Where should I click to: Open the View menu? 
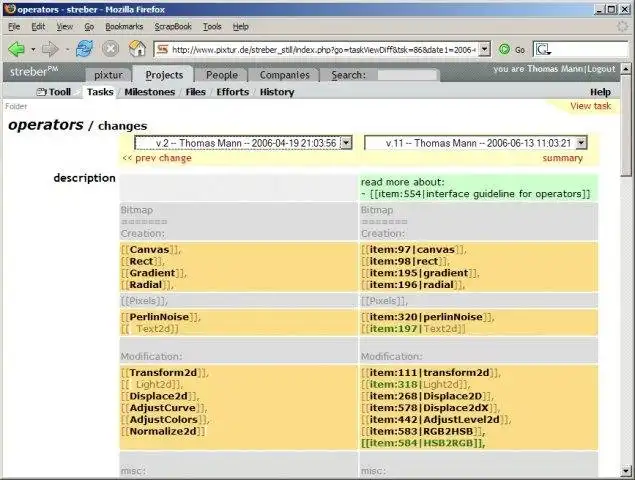64,27
